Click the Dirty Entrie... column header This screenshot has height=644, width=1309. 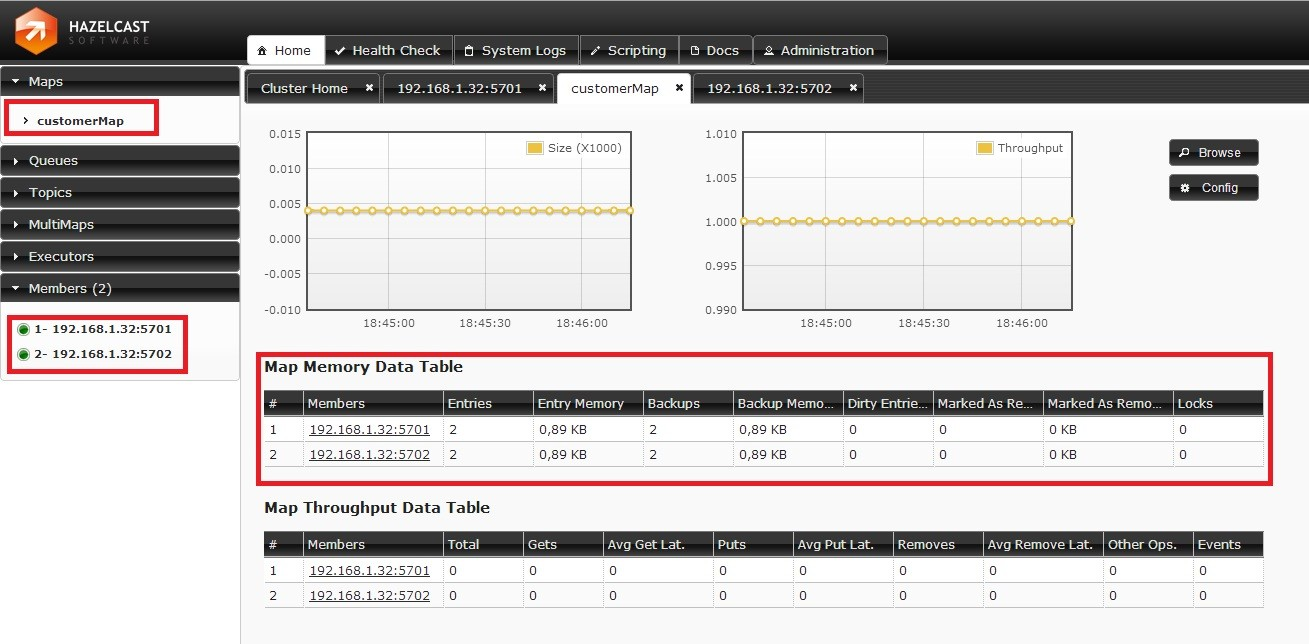(x=888, y=403)
